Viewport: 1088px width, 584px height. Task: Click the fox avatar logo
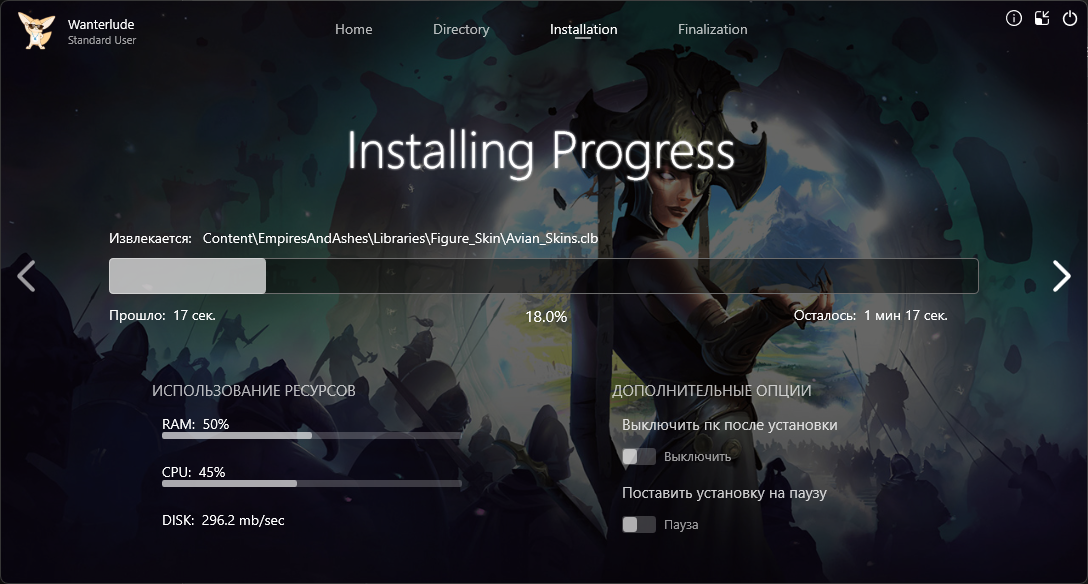37,31
